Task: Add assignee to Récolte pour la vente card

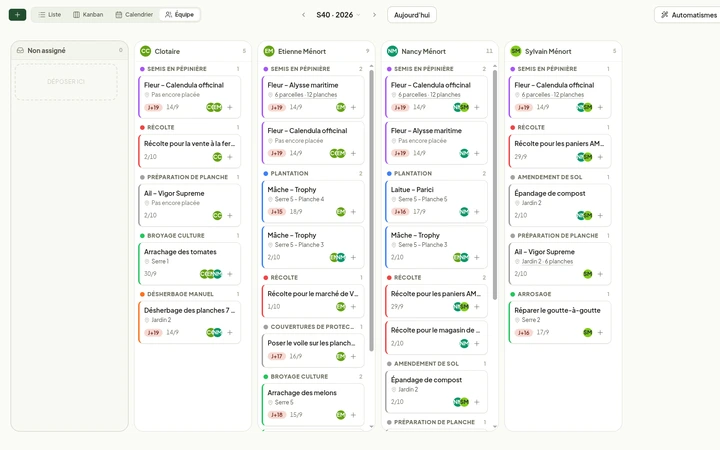Action: [230, 157]
